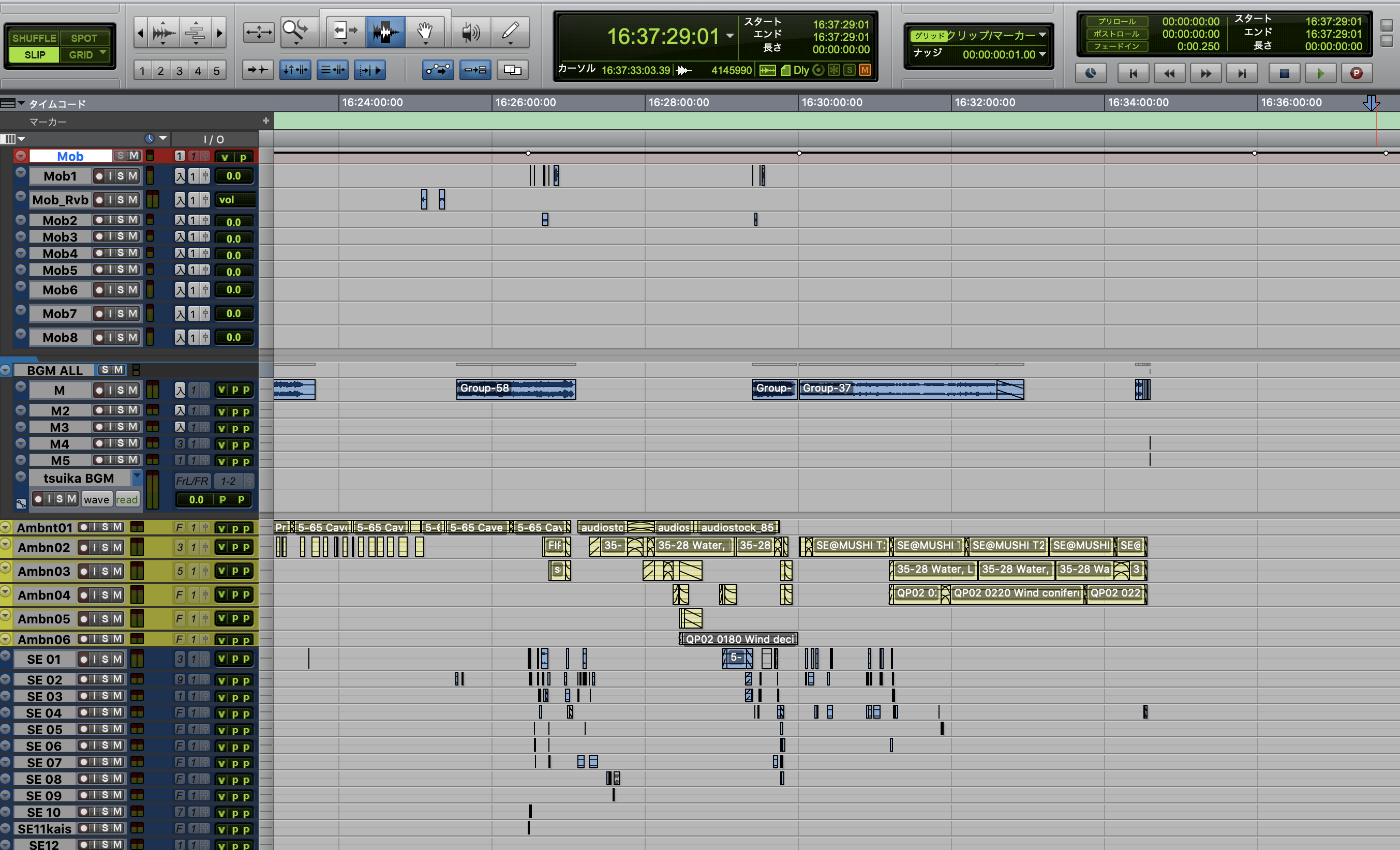Click the Rewind transport button
1400x850 pixels.
[x=1169, y=73]
